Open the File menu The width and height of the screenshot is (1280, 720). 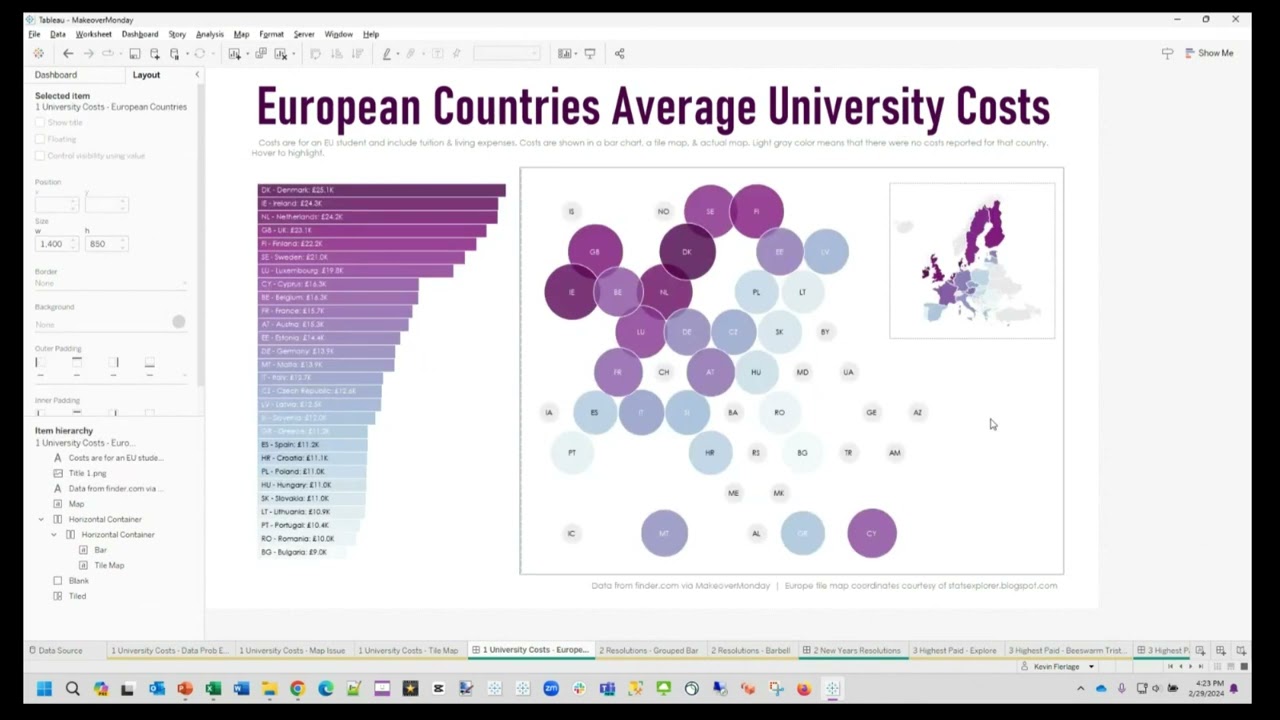(x=34, y=34)
